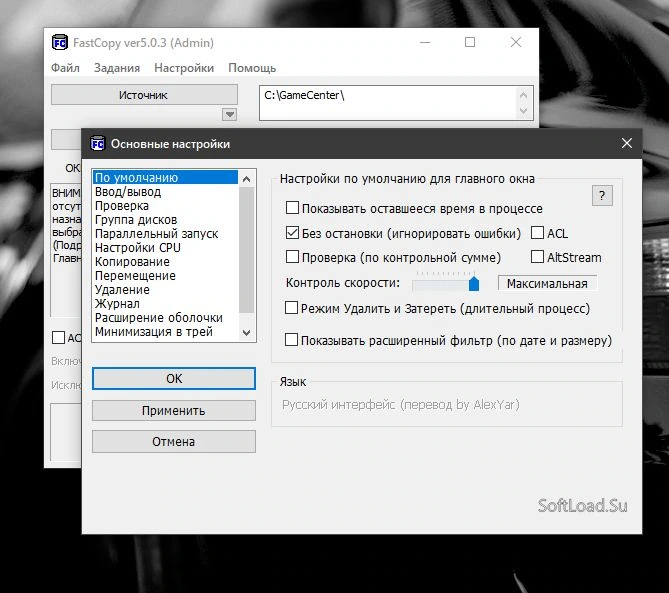Select Расширение оболочки in settings list
This screenshot has width=669, height=593.
tap(165, 317)
